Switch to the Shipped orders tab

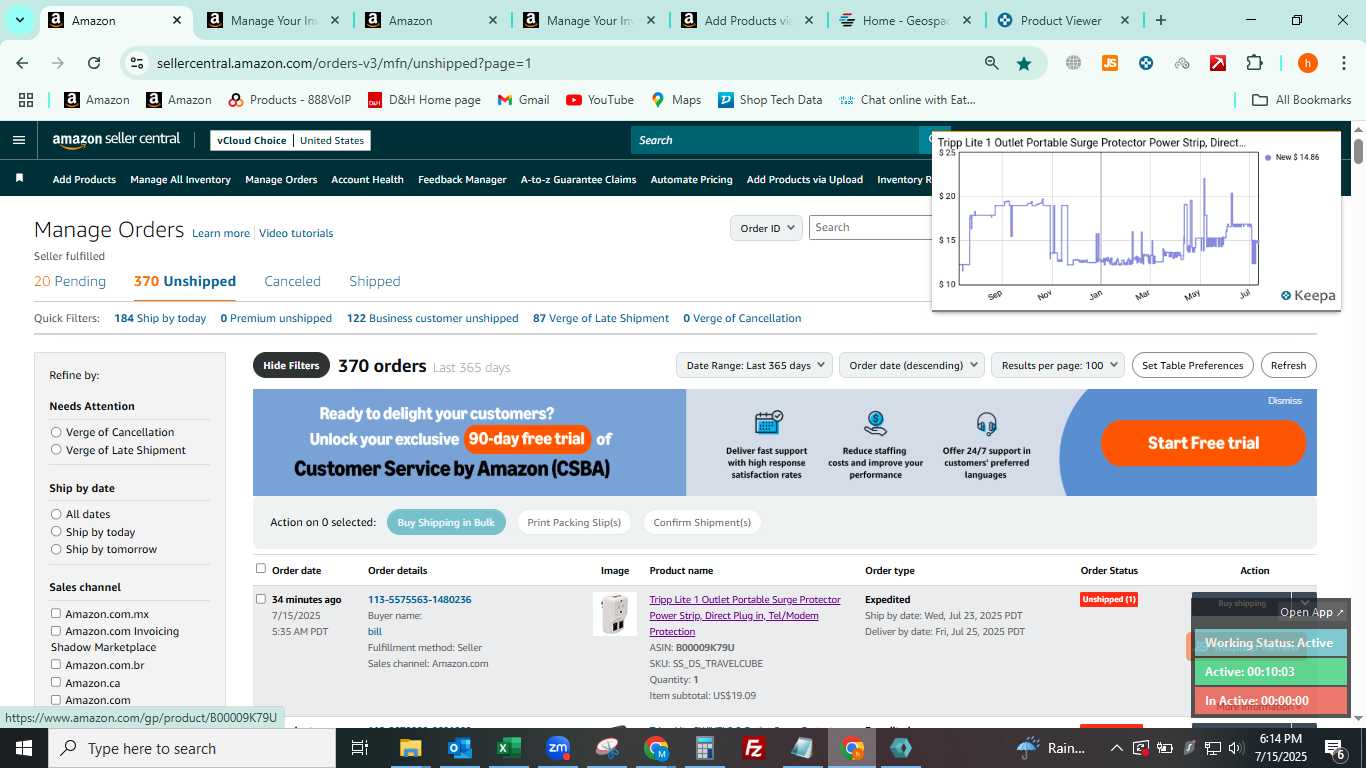coord(375,281)
